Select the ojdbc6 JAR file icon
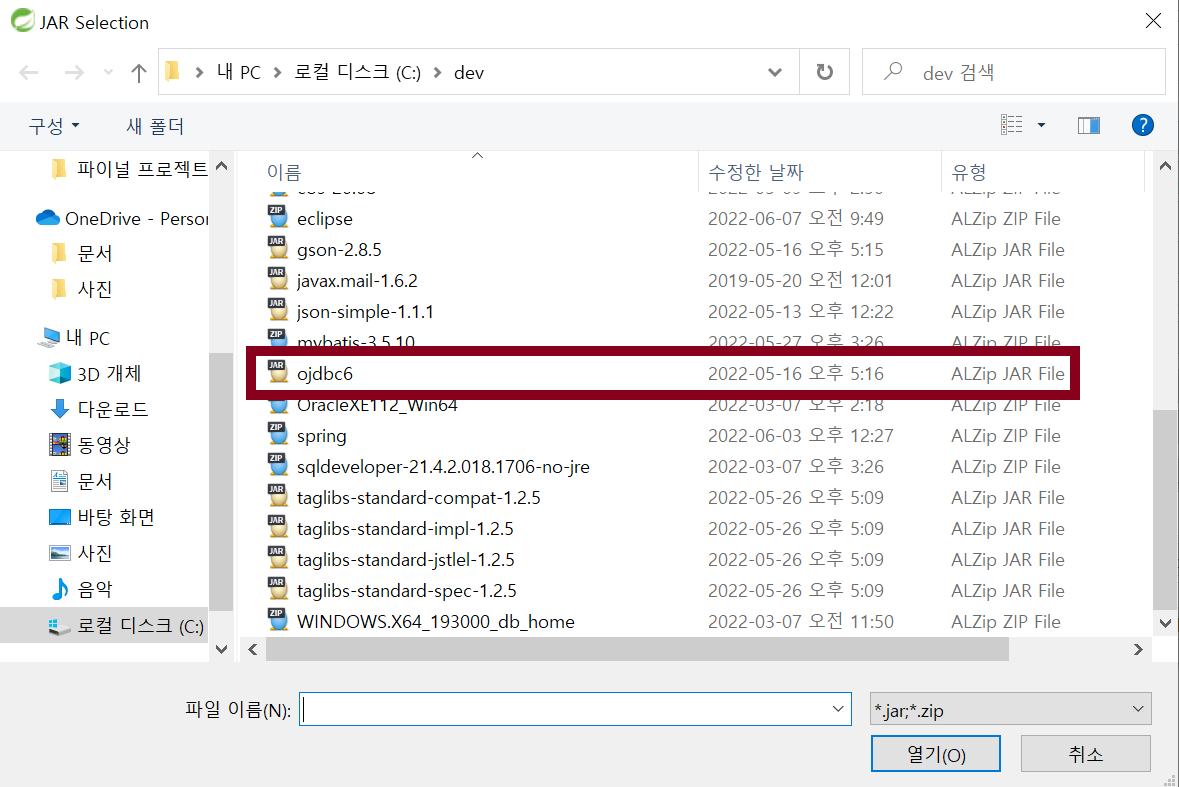 click(x=277, y=372)
